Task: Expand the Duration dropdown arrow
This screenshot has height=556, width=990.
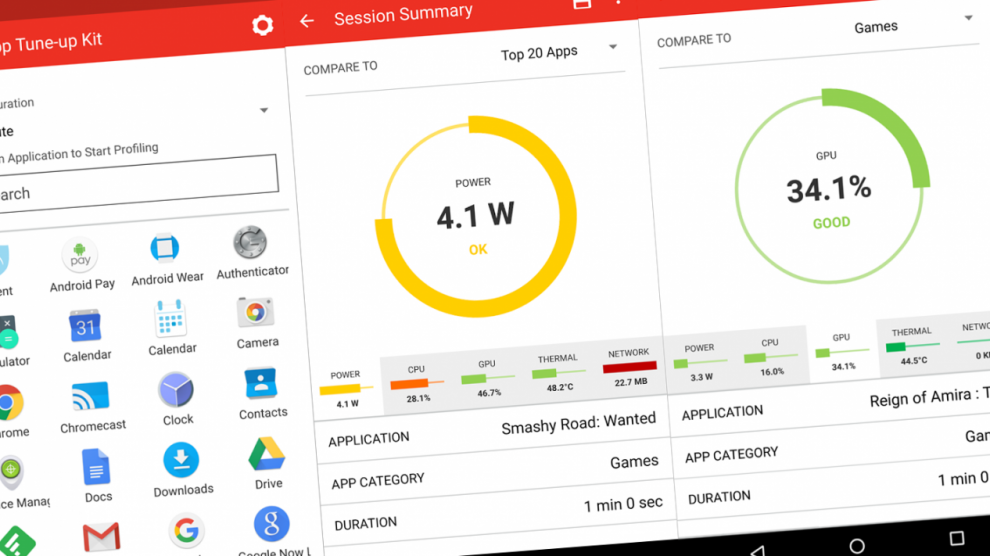Action: [x=264, y=110]
